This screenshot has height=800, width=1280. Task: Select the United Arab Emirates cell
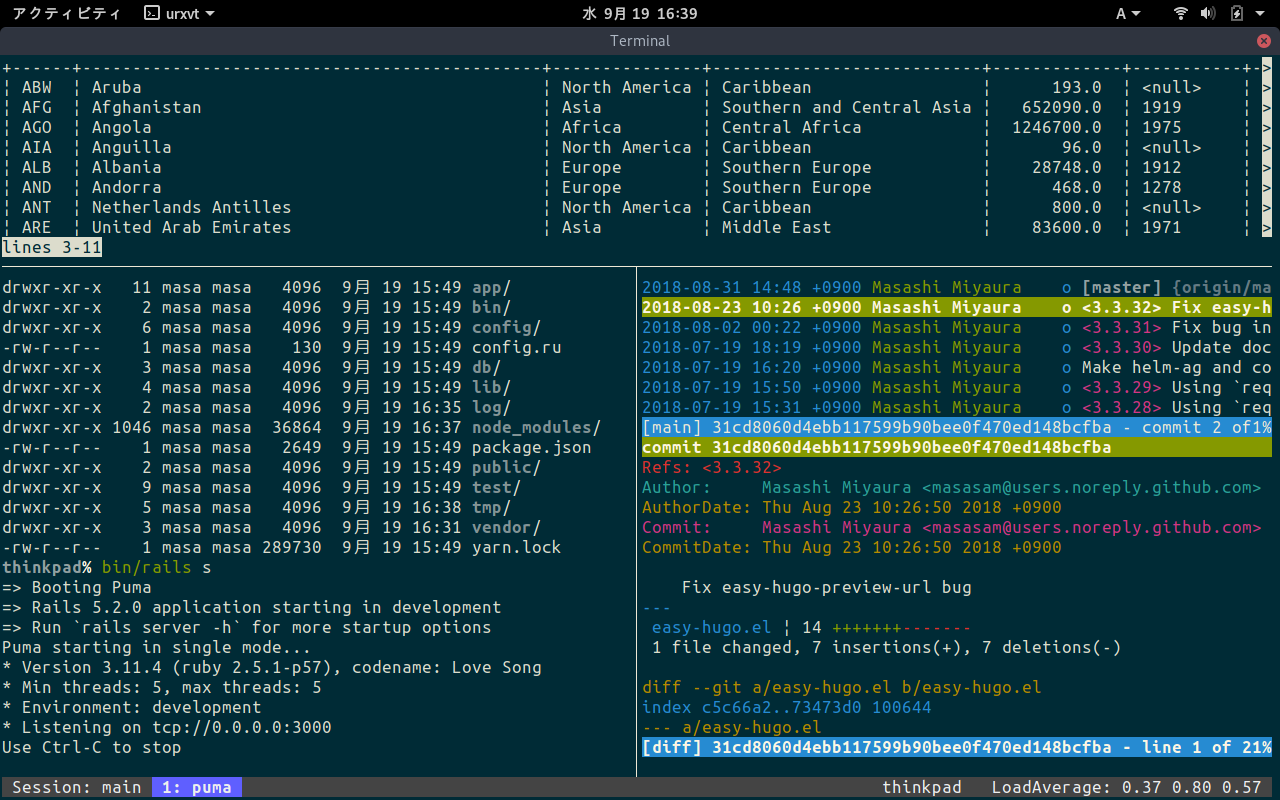[x=192, y=227]
